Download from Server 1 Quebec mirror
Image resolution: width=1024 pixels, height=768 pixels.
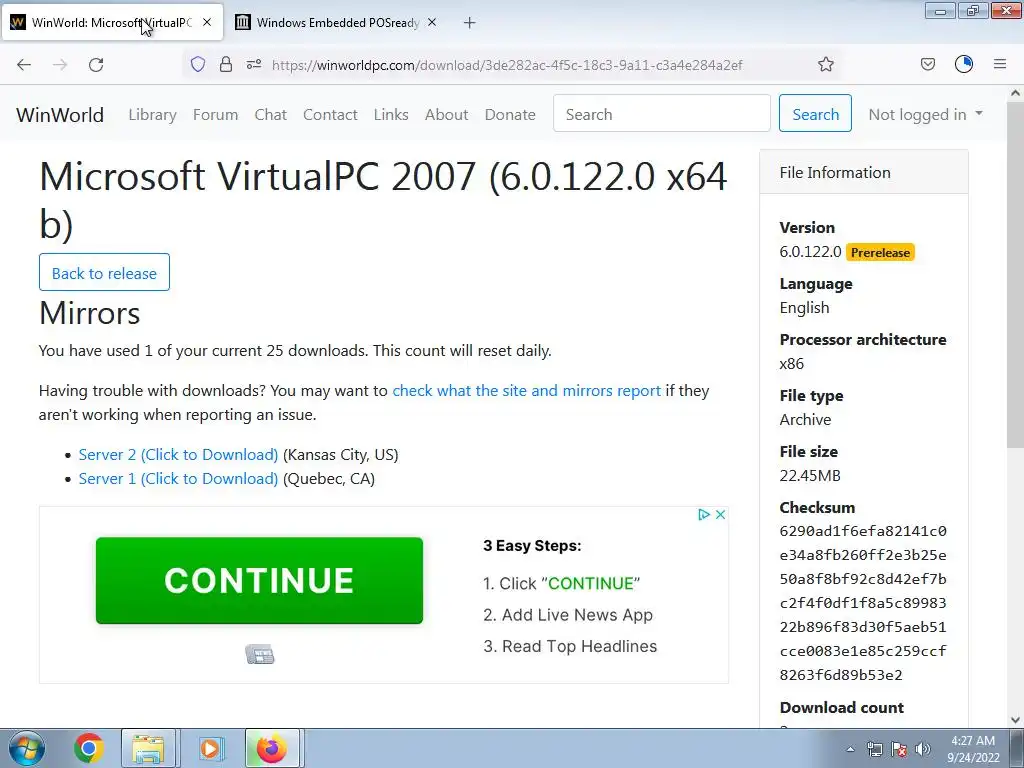[178, 479]
